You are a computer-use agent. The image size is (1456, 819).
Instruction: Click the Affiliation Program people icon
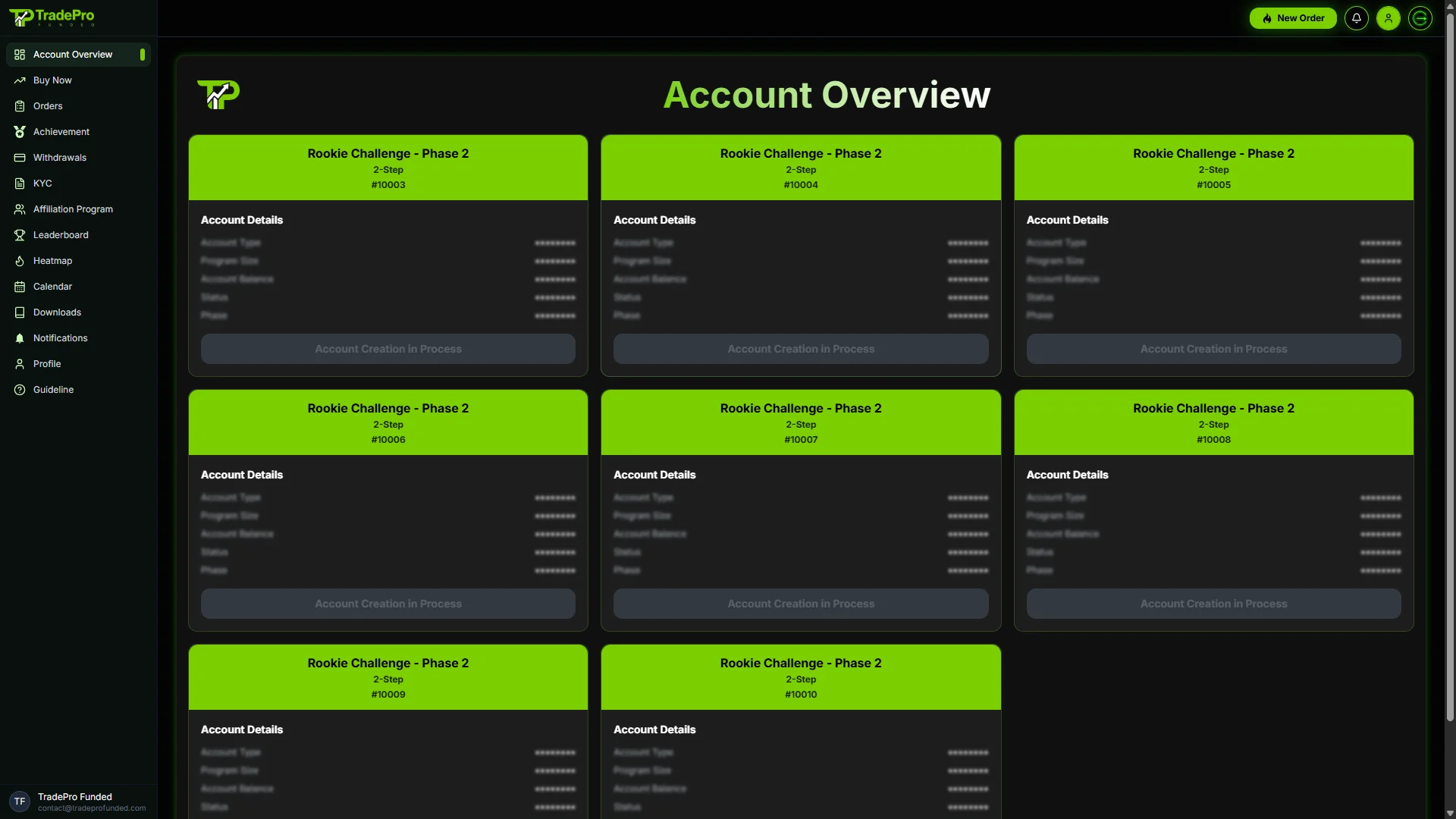tap(20, 209)
